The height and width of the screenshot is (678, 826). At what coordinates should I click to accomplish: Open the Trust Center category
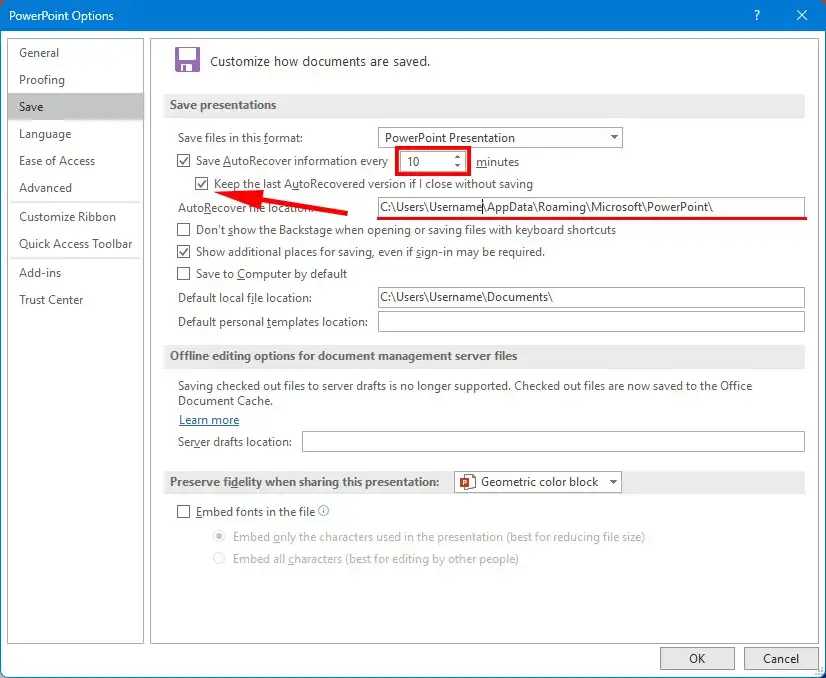click(x=76, y=300)
